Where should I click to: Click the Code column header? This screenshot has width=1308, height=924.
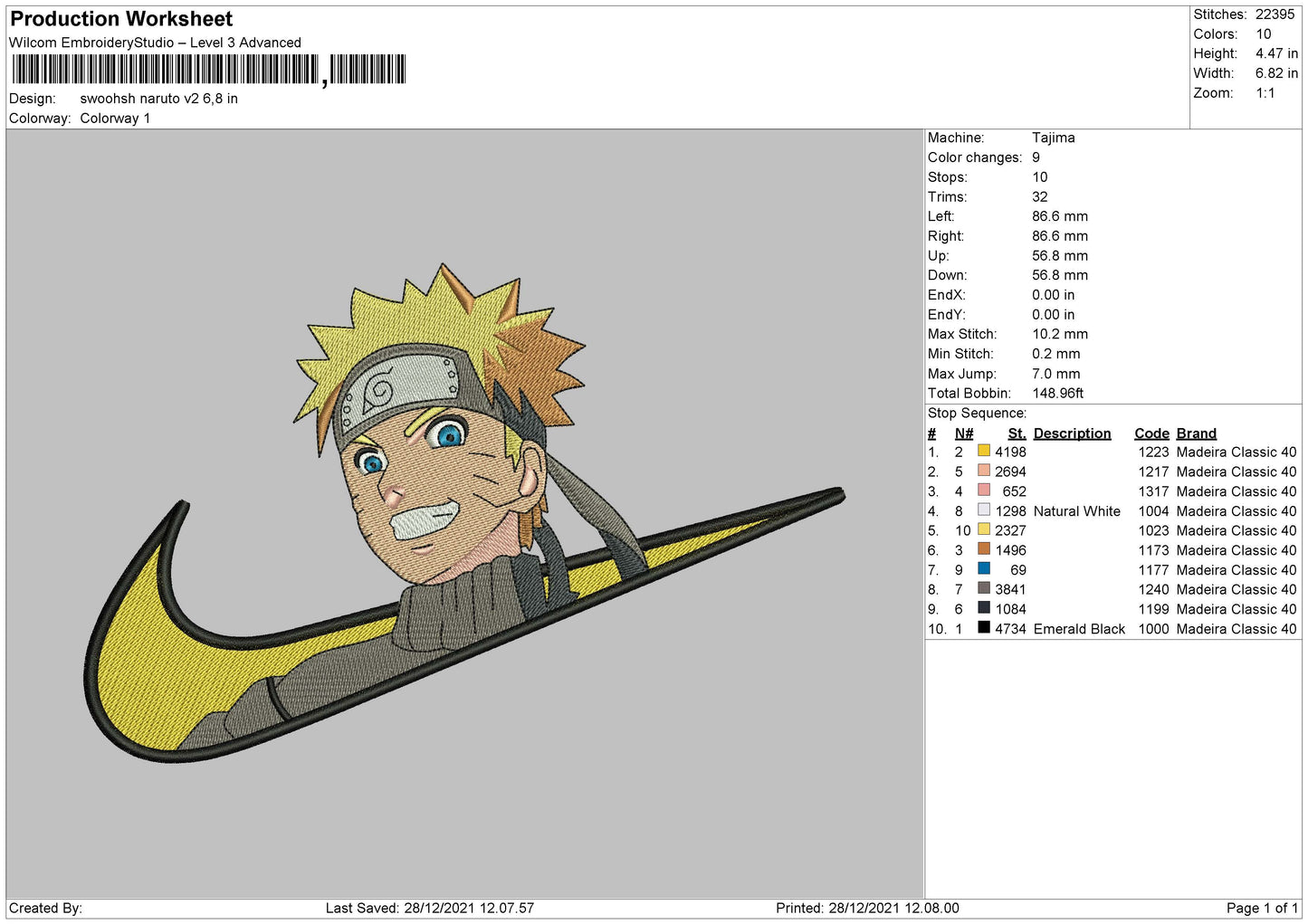pyautogui.click(x=1151, y=433)
